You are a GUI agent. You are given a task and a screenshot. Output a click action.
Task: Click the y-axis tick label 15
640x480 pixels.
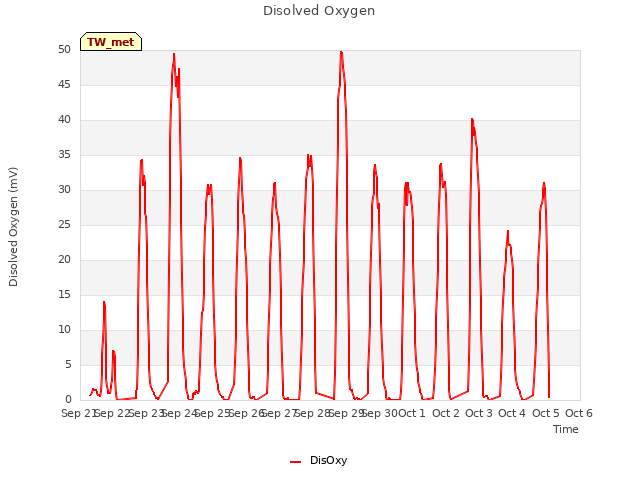click(x=64, y=294)
